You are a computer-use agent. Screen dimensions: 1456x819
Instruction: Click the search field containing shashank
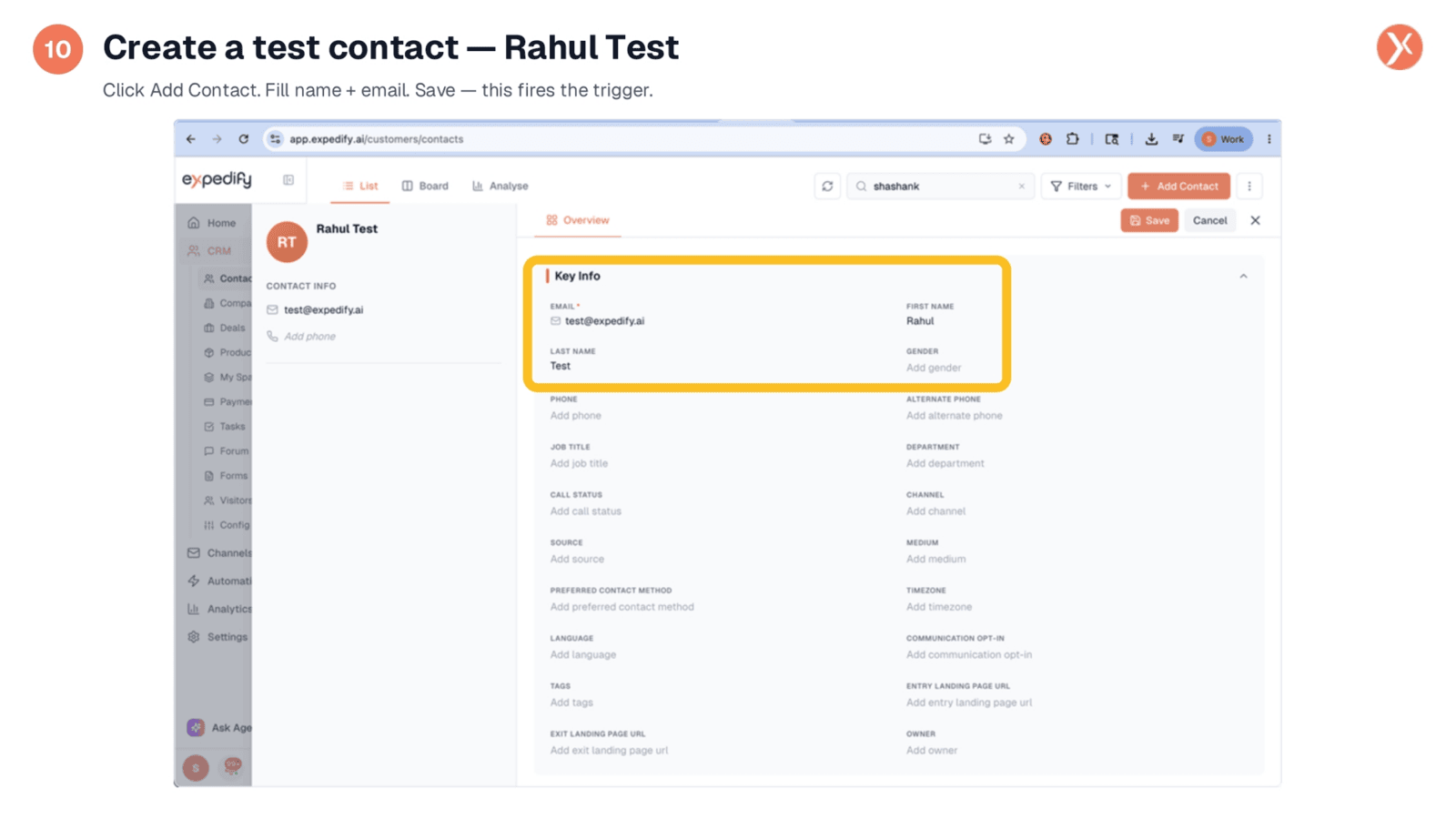940,186
